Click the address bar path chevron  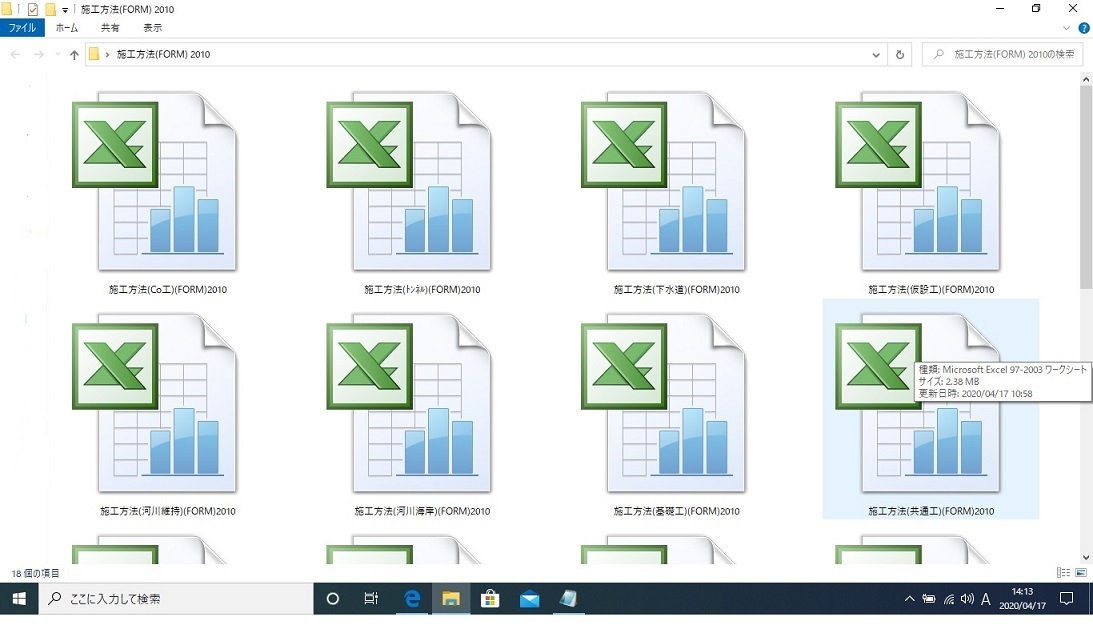(x=107, y=54)
